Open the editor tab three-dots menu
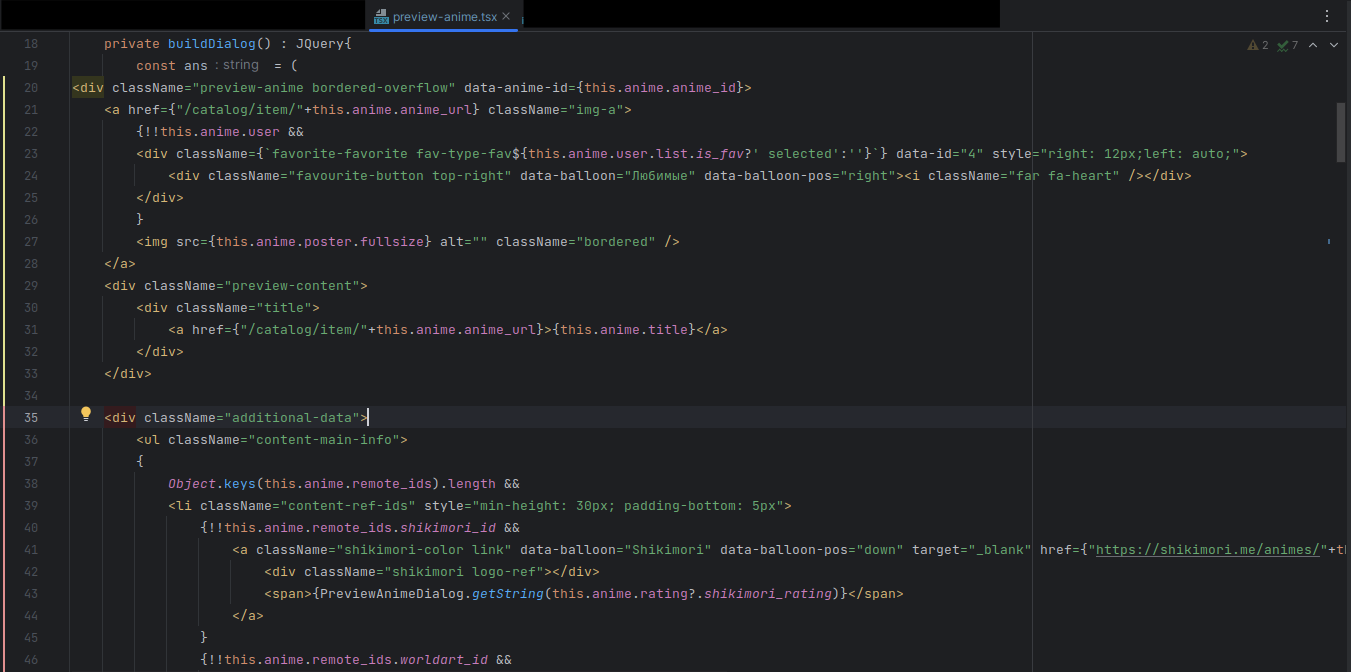 1327,15
